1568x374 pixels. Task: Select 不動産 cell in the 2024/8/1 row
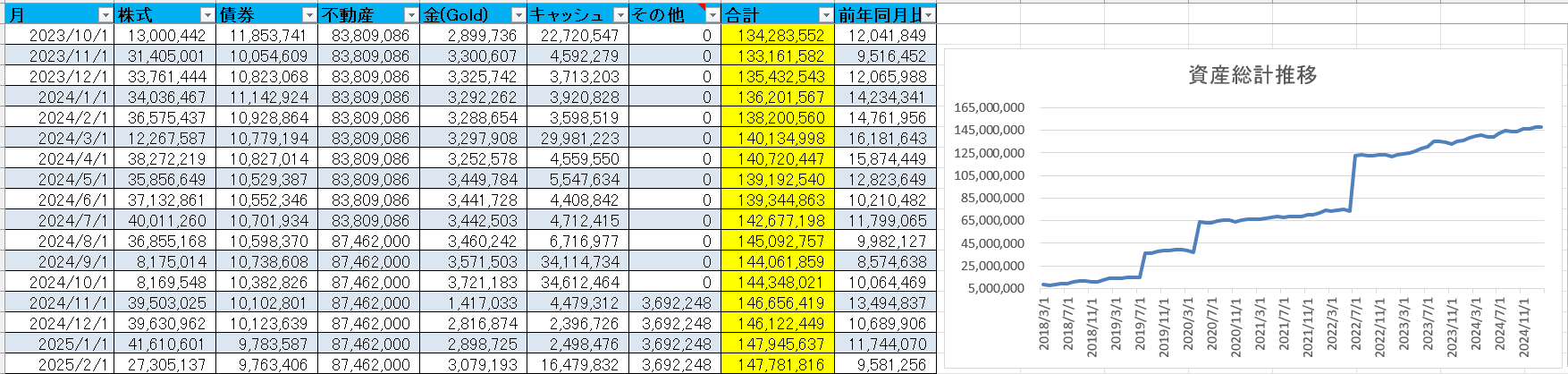click(369, 242)
